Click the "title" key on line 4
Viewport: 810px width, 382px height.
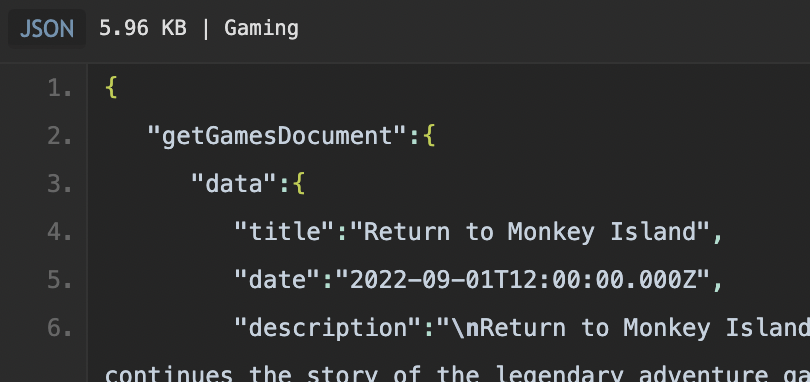point(285,232)
